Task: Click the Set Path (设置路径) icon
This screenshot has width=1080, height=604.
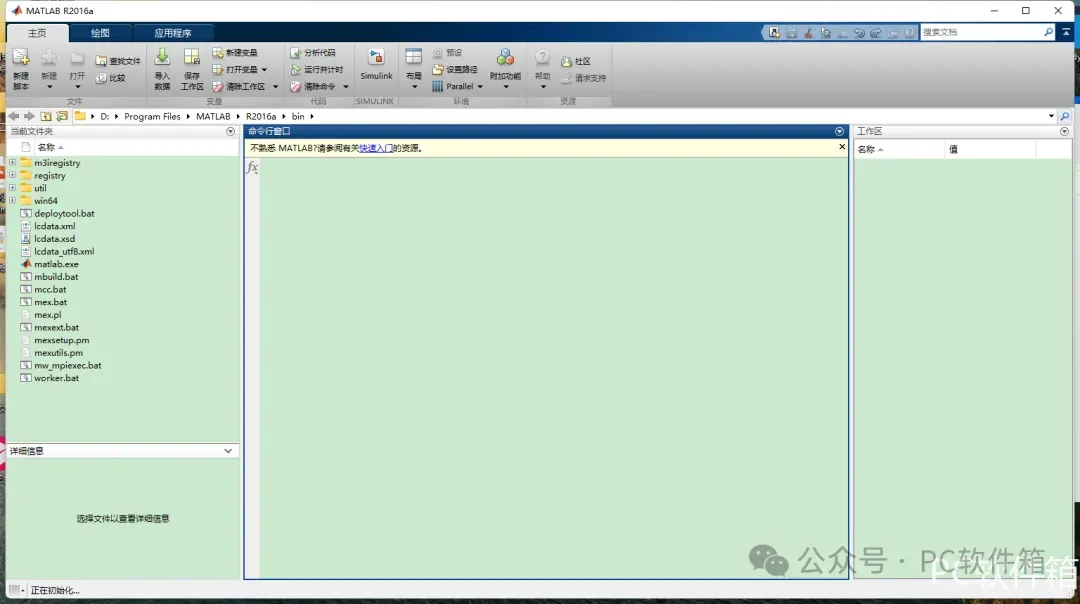Action: (x=437, y=70)
